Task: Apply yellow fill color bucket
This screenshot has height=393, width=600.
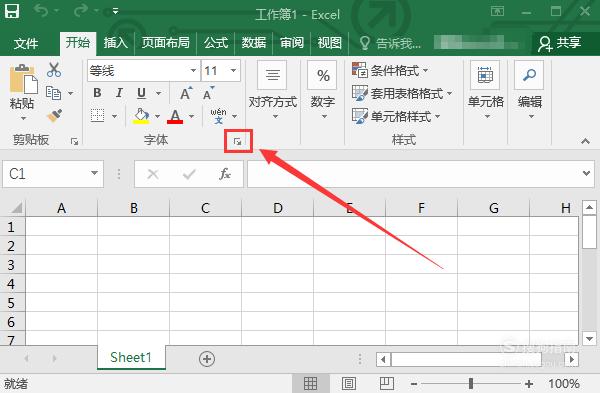Action: click(x=141, y=116)
